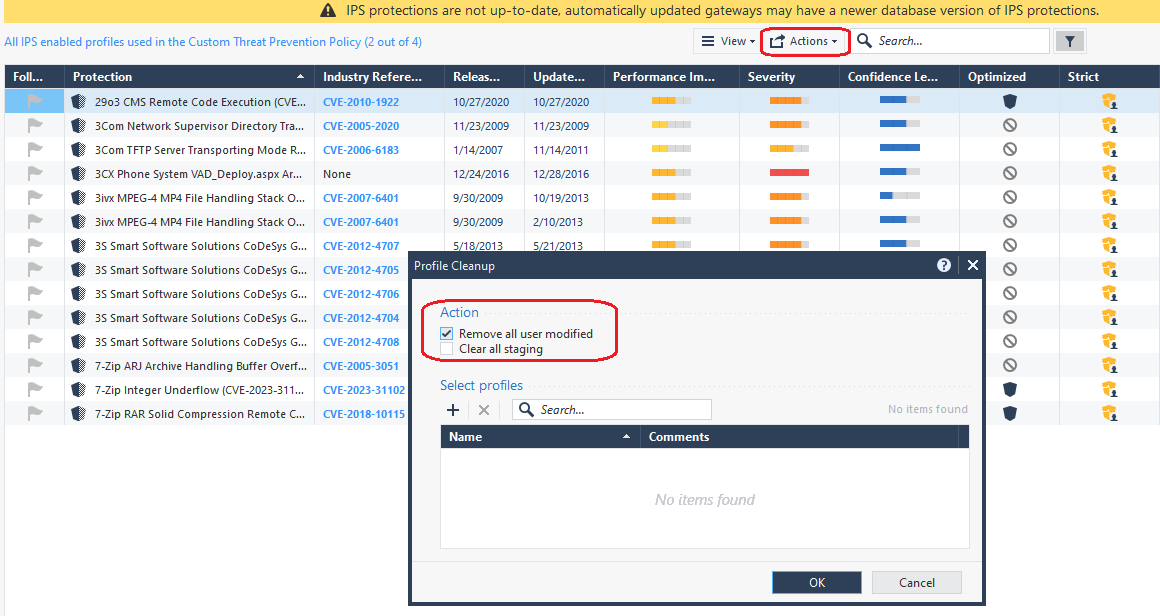Click the X icon next to the plus in dialog
The height and width of the screenshot is (616, 1160).
(484, 410)
